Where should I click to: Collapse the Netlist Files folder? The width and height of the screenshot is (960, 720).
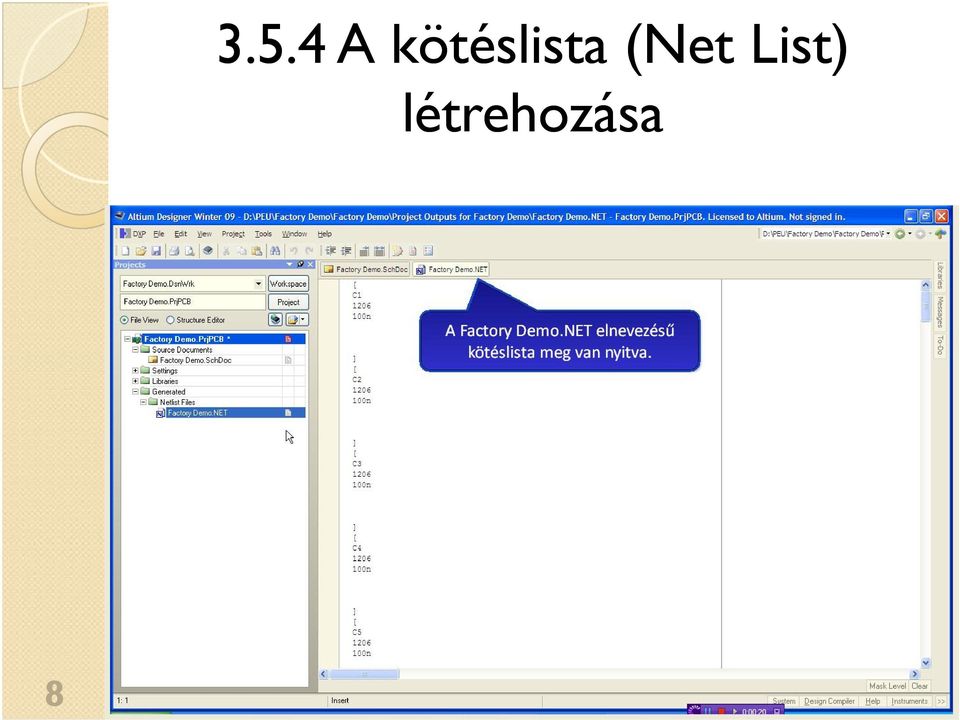click(x=143, y=402)
